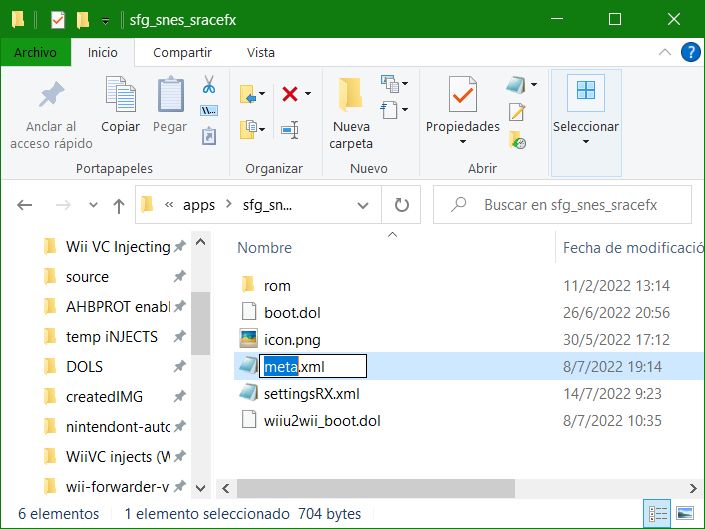The image size is (705, 529).
Task: Select the icon.png file
Action: pos(292,340)
